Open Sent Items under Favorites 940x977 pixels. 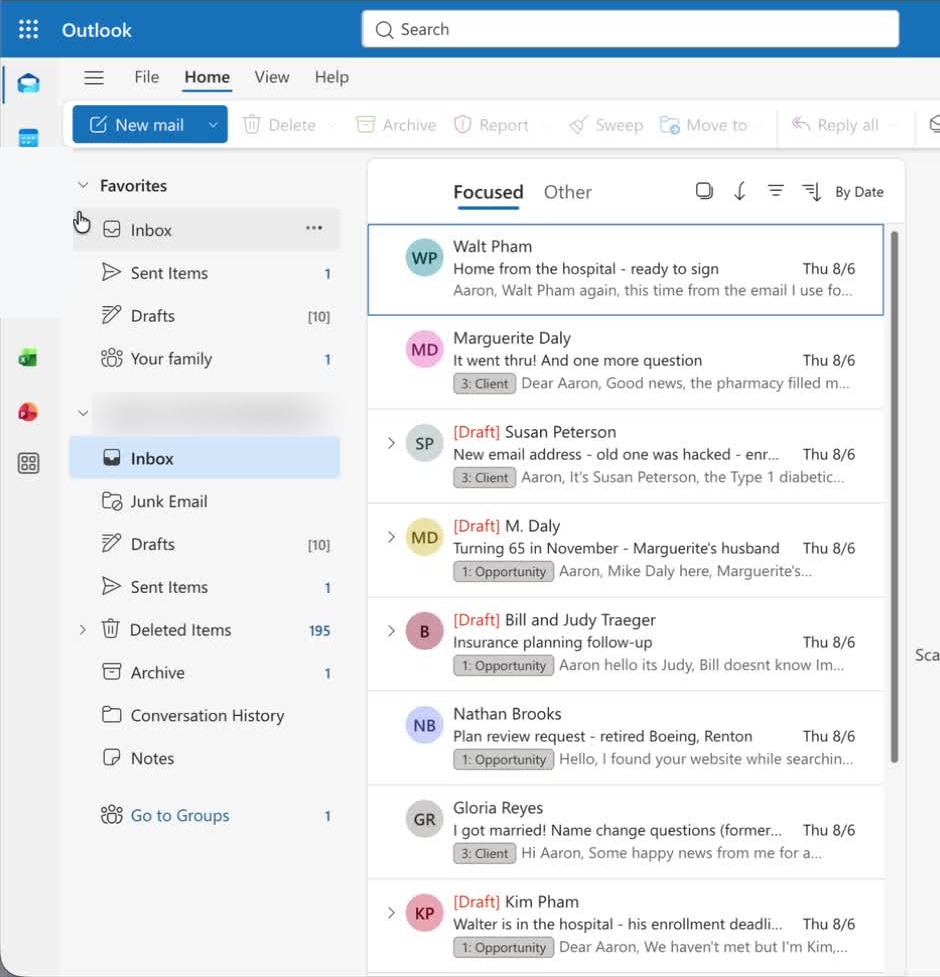206,273
